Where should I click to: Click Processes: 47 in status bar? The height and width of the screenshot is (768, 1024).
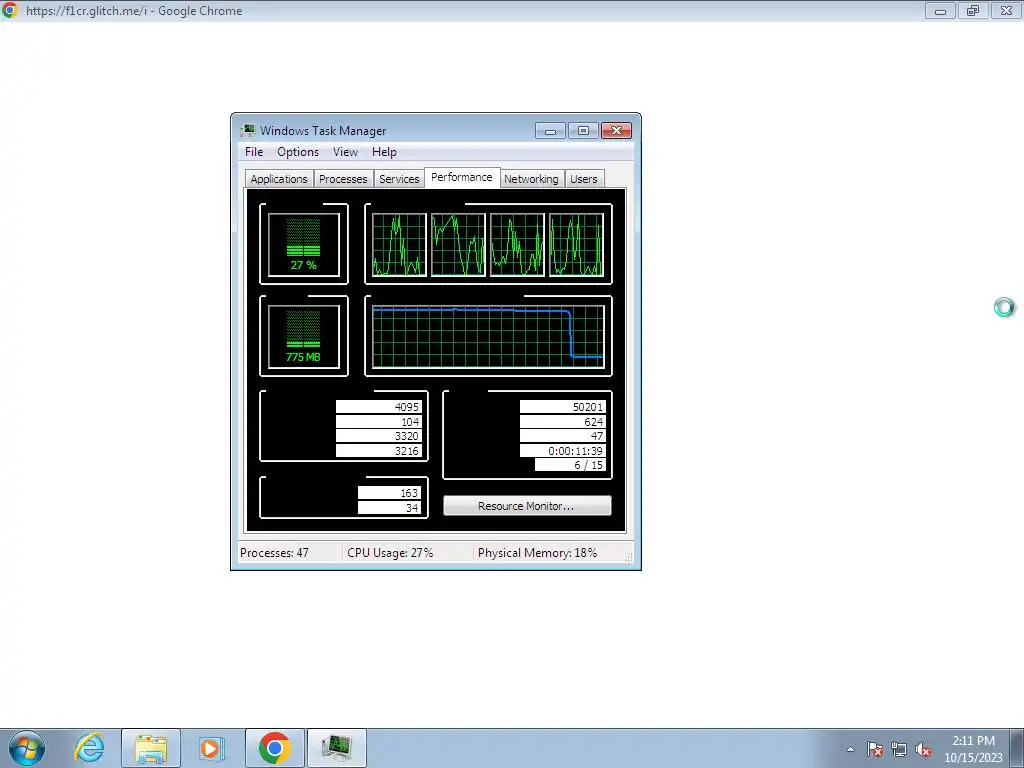274,552
